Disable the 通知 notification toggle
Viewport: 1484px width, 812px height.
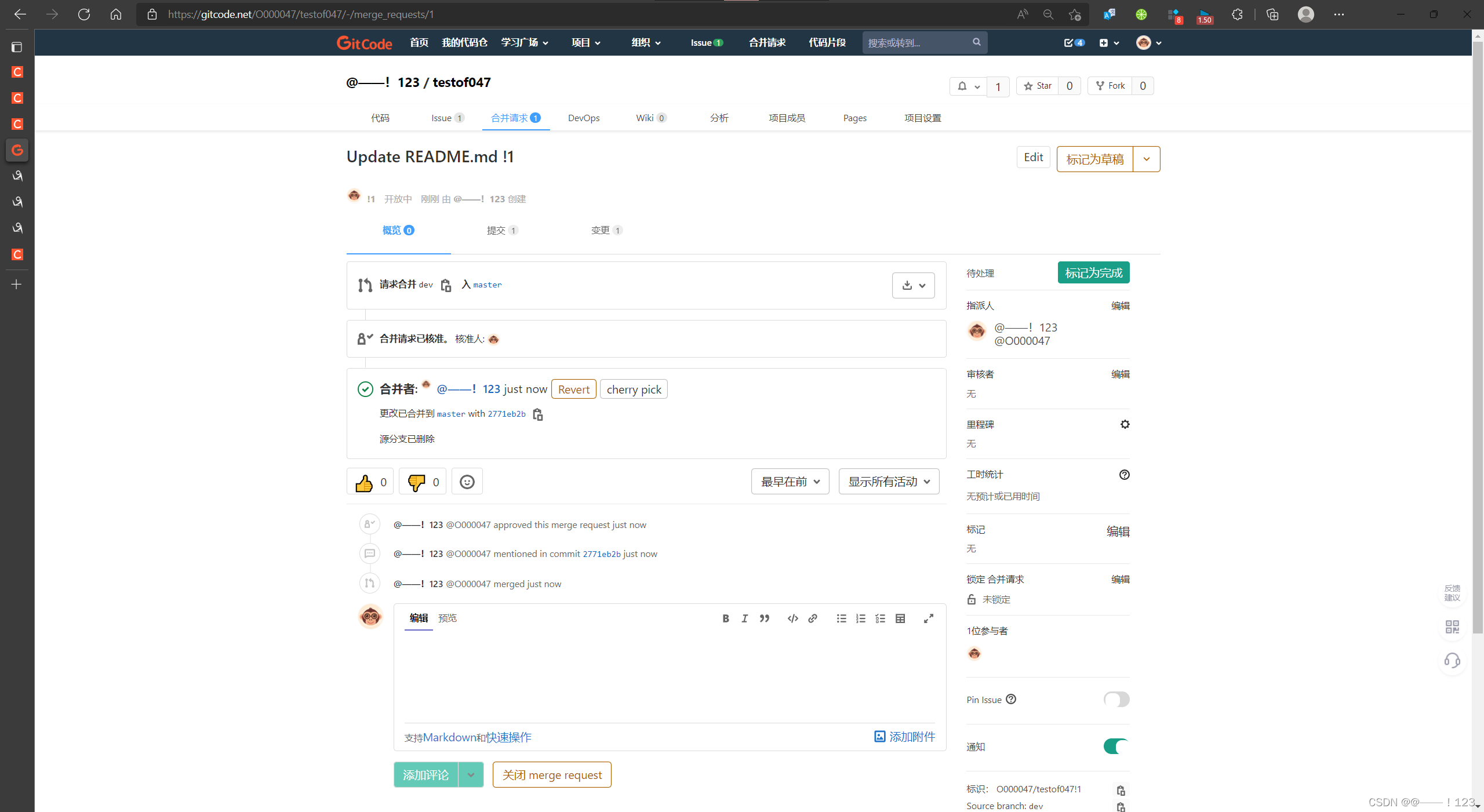[x=1116, y=747]
